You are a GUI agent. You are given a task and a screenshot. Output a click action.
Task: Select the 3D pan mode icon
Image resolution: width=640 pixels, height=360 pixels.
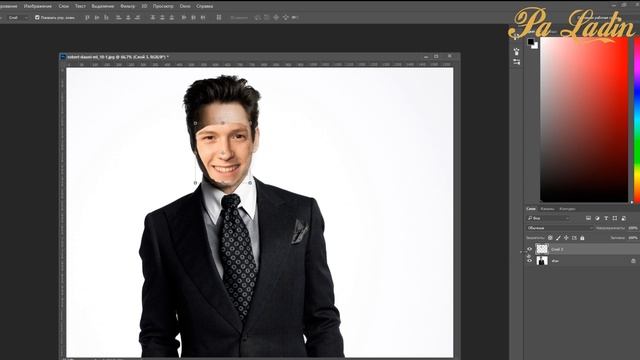click(x=276, y=18)
